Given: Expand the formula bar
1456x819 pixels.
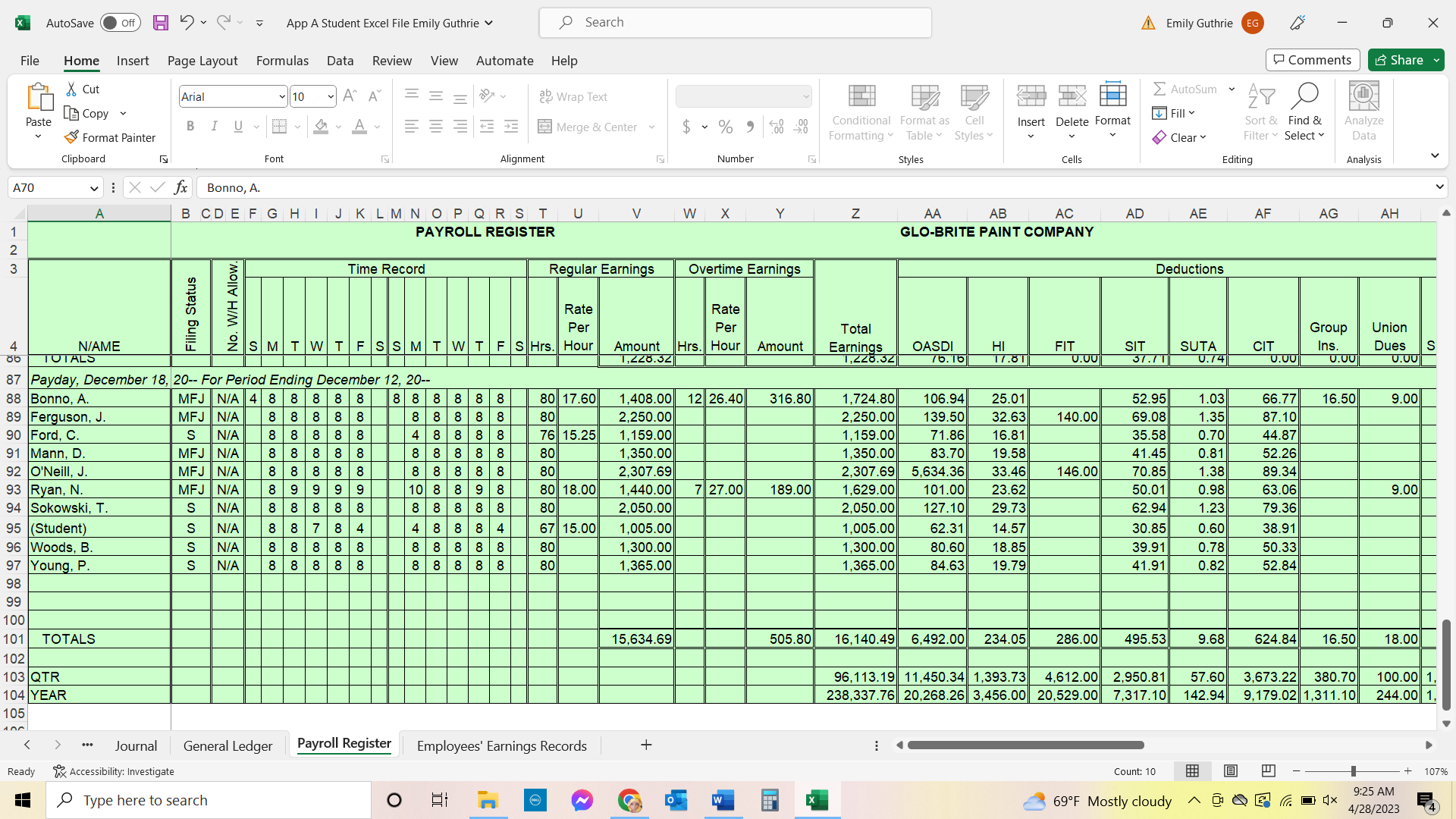Looking at the screenshot, I should 1439,187.
